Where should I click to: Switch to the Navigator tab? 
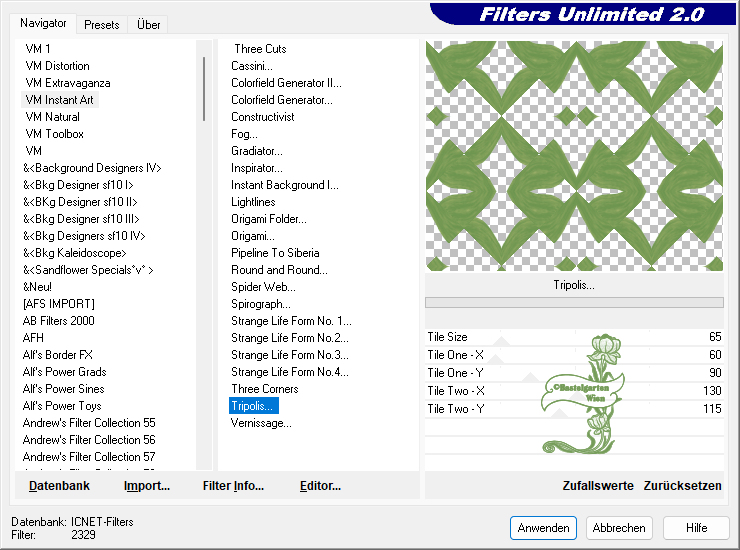coord(43,23)
